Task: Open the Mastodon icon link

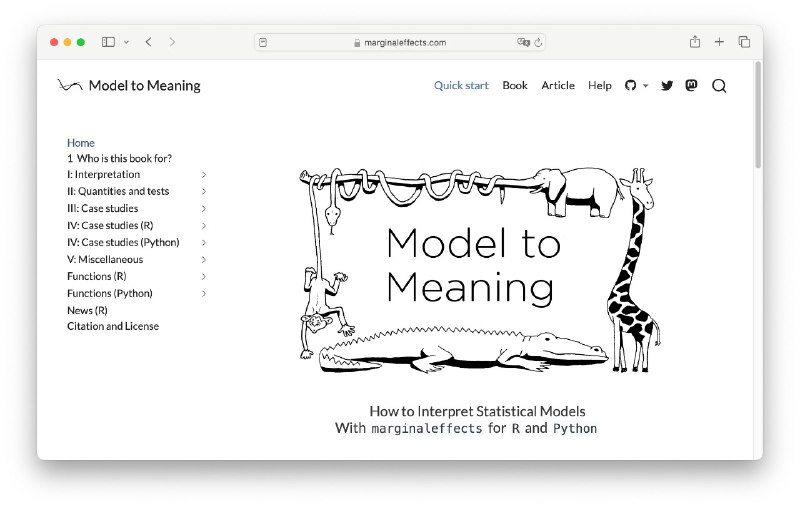Action: tap(691, 85)
